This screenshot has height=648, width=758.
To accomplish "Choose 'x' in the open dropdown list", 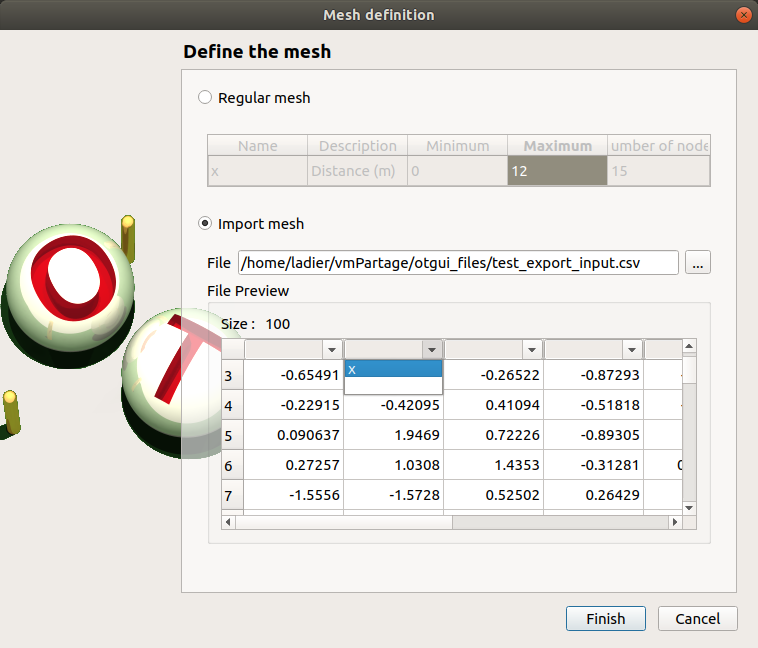I will point(393,369).
